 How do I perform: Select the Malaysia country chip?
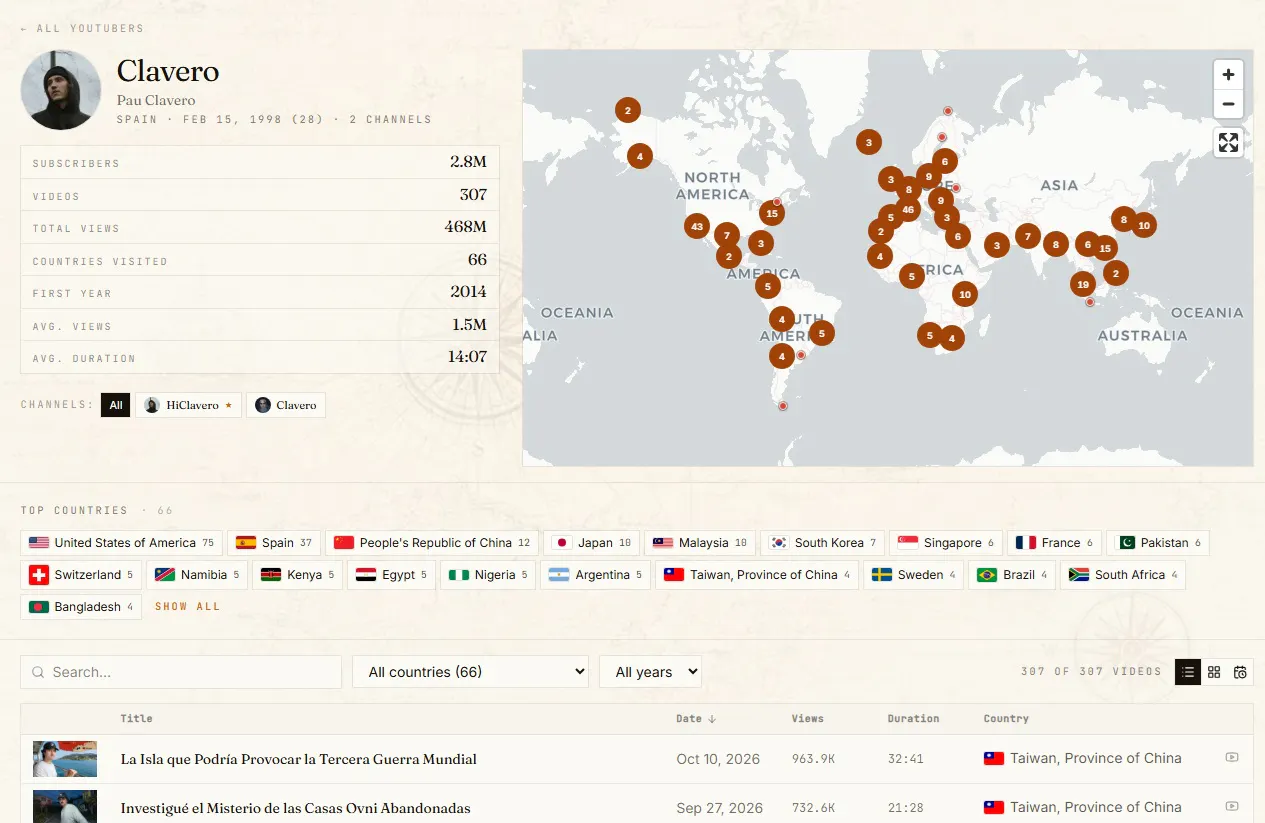click(x=700, y=543)
